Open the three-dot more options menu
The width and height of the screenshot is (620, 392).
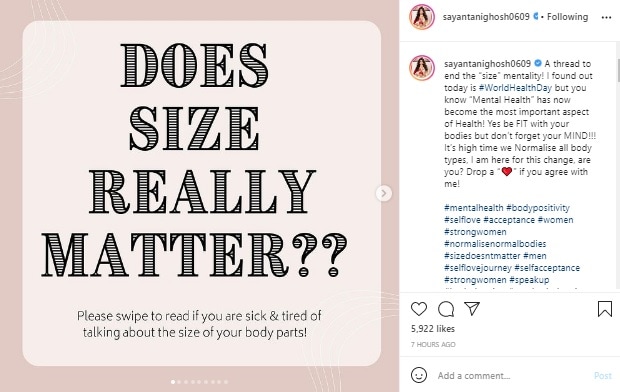[x=606, y=17]
